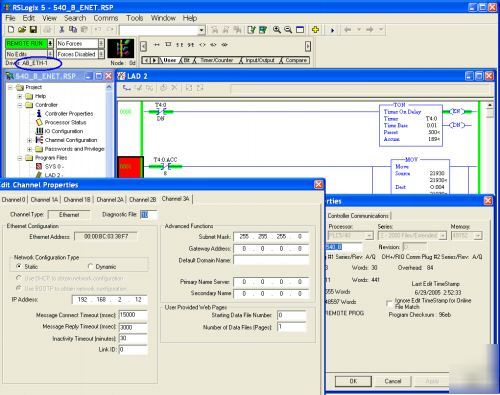Screen dimensions: 500x395
Task: Open the Controller Communications tab
Action: pyautogui.click(x=358, y=216)
